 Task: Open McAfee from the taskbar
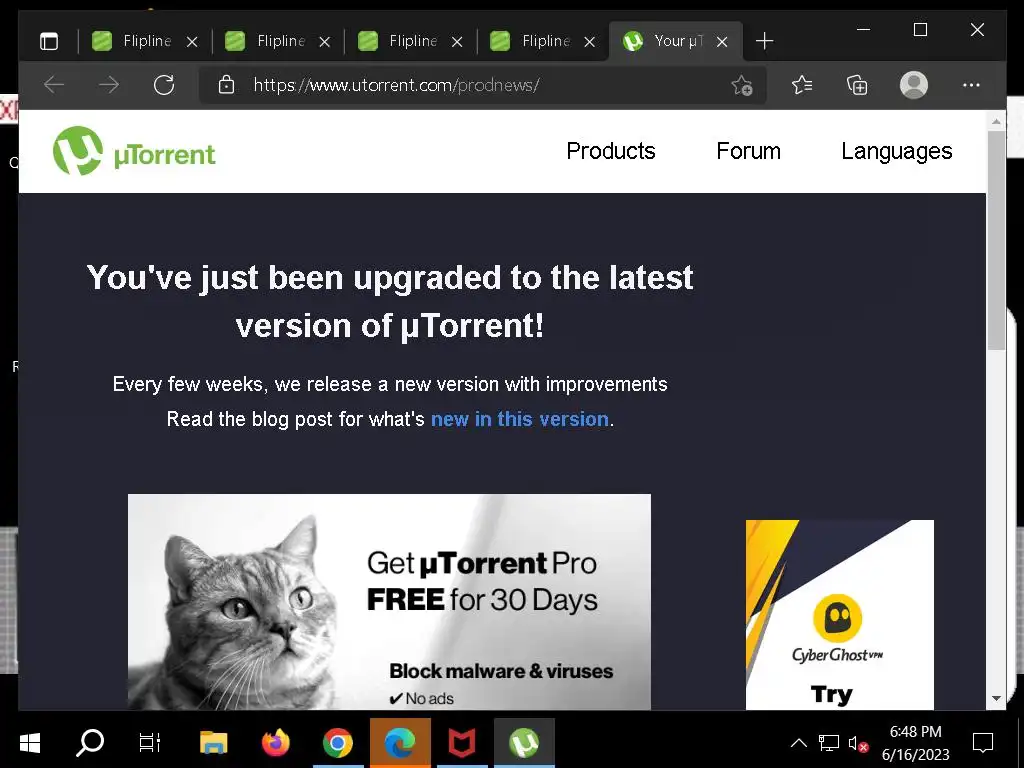click(x=462, y=743)
